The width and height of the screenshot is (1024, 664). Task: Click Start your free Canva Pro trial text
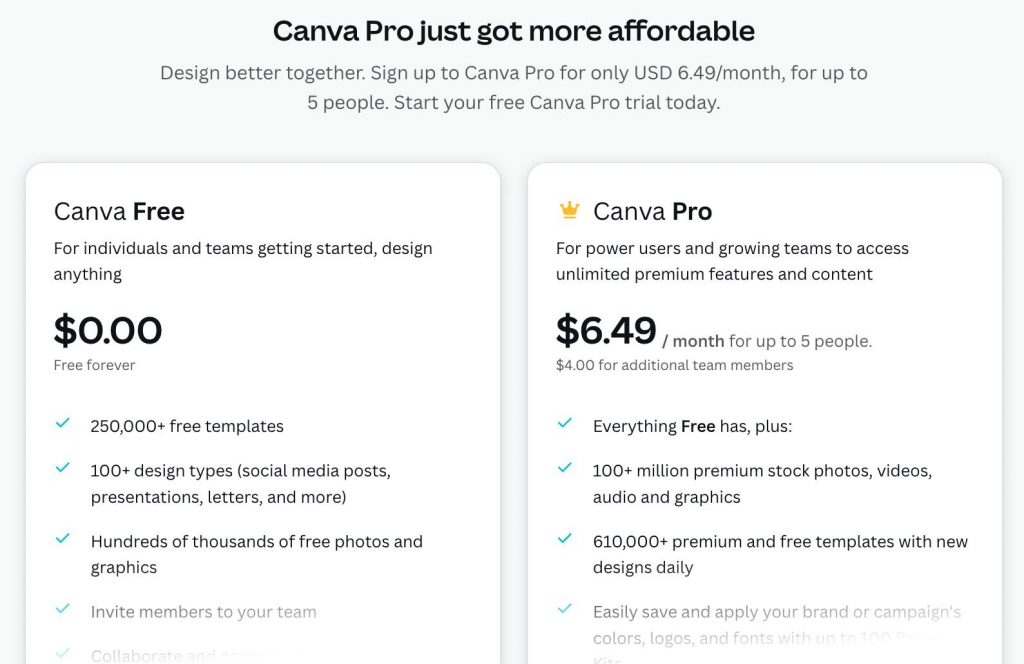(557, 102)
